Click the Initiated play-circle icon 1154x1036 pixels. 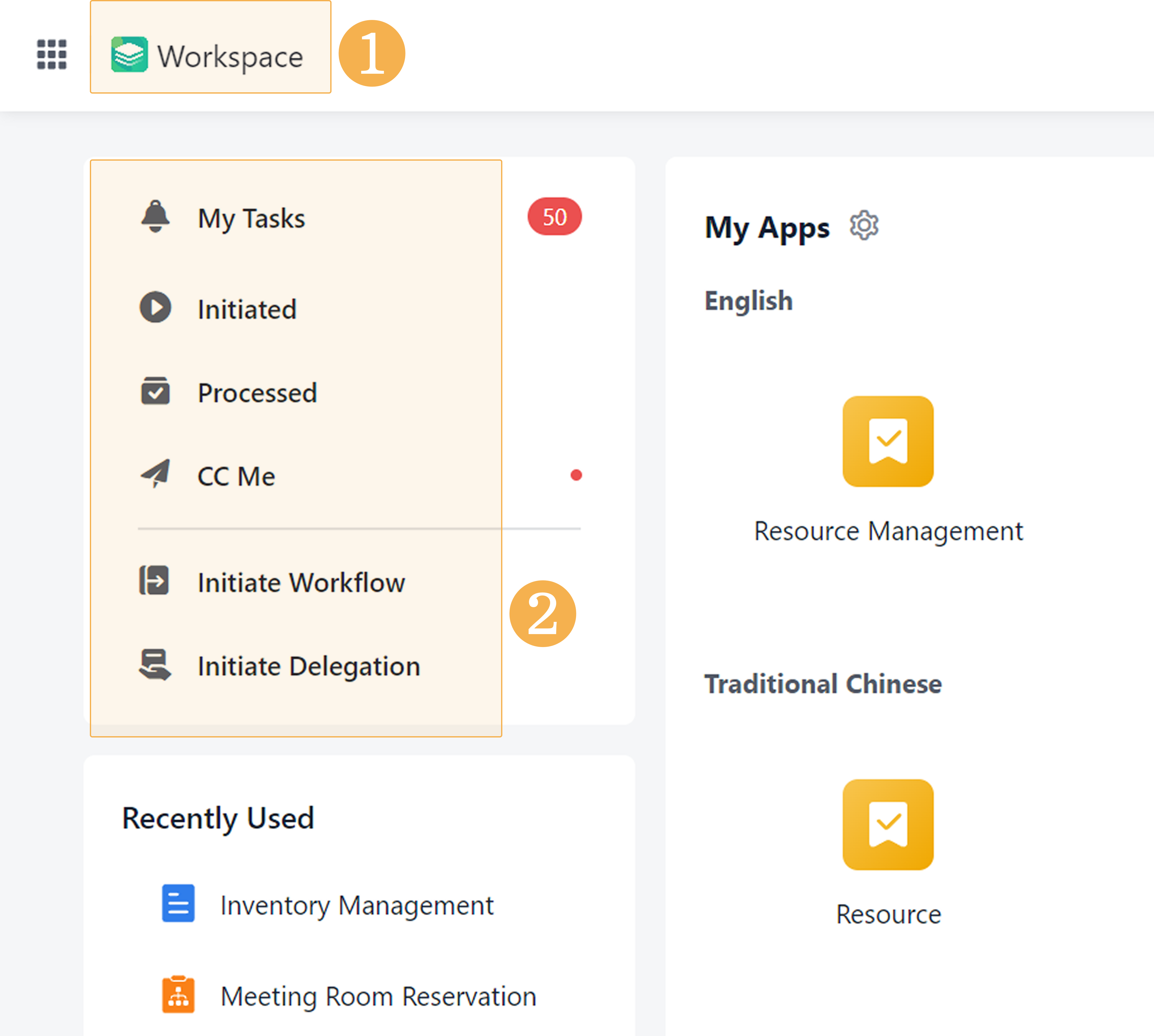click(155, 307)
